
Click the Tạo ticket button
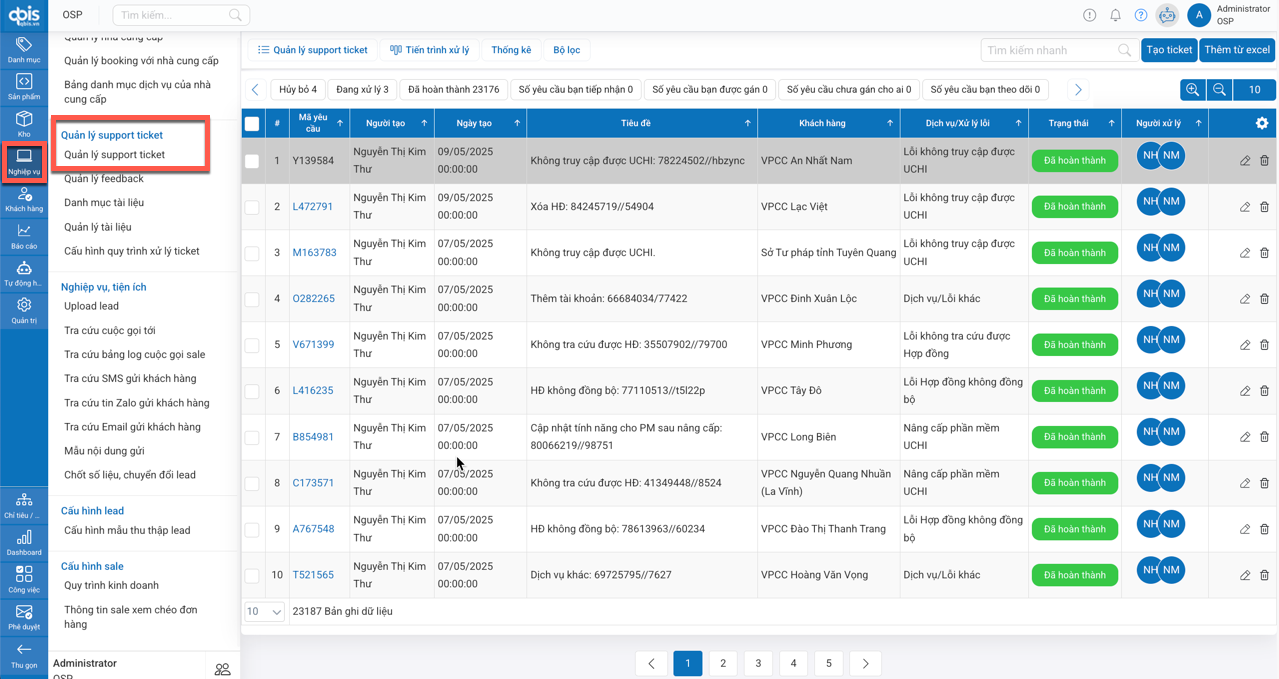point(1168,50)
